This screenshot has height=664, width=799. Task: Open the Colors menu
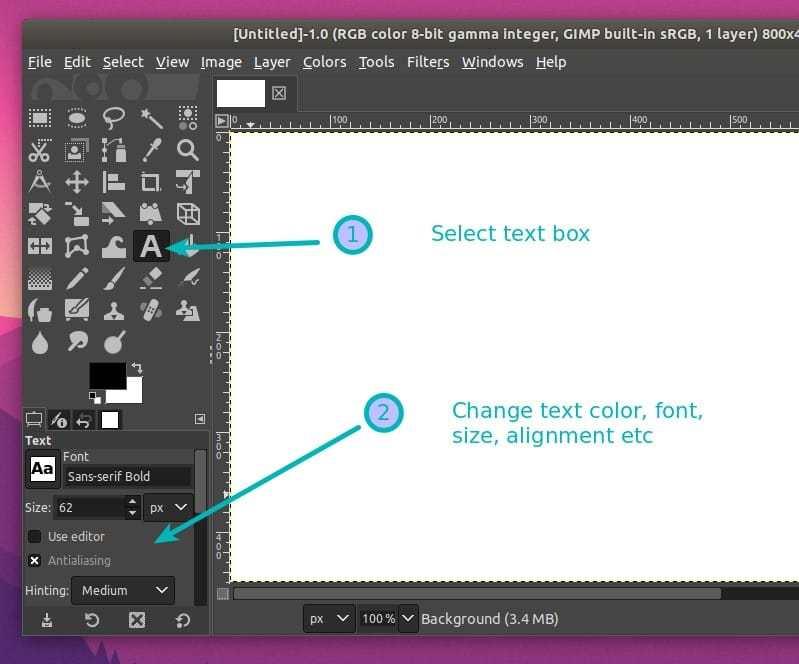pos(324,62)
